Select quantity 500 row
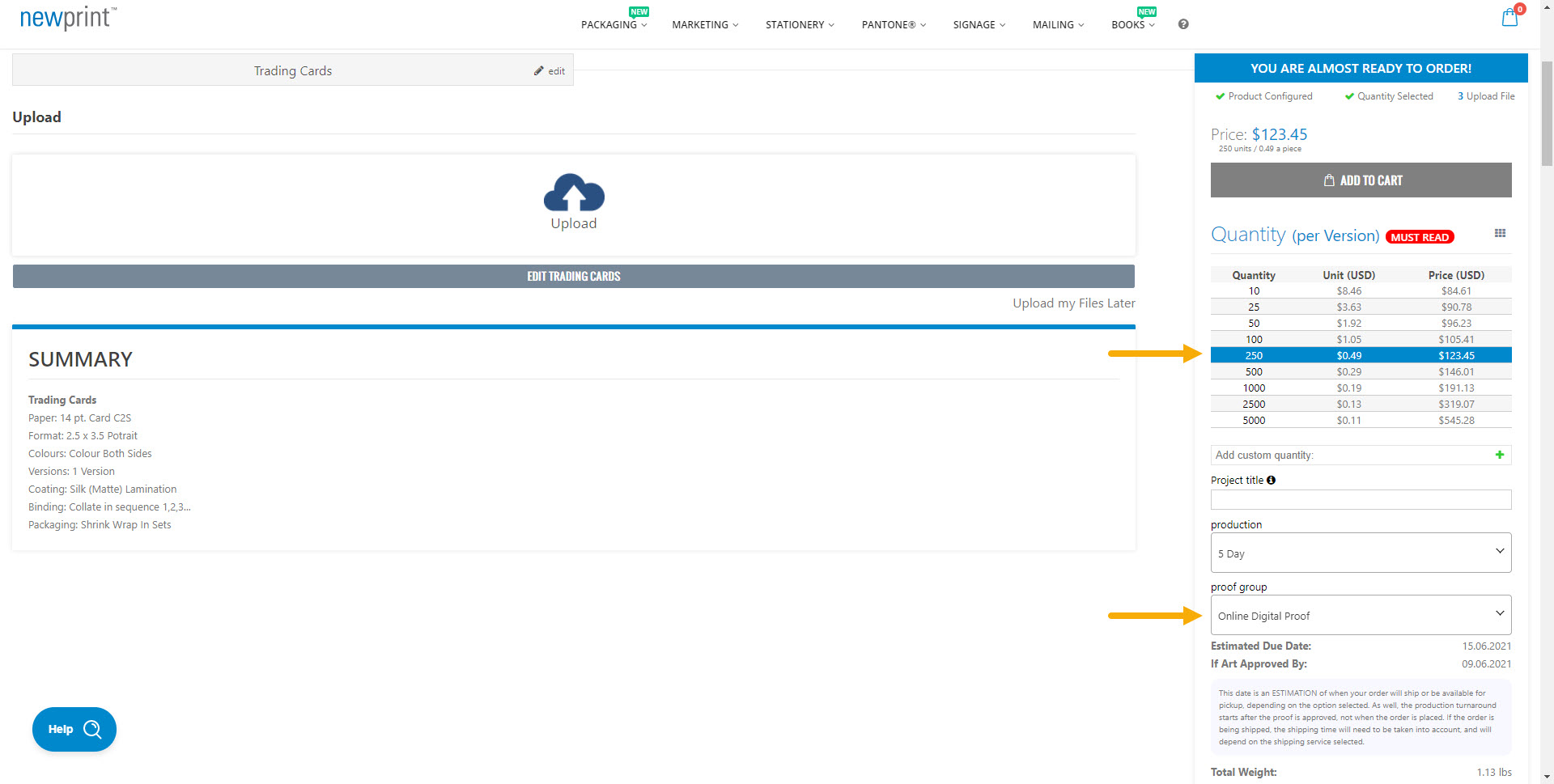 click(1361, 371)
